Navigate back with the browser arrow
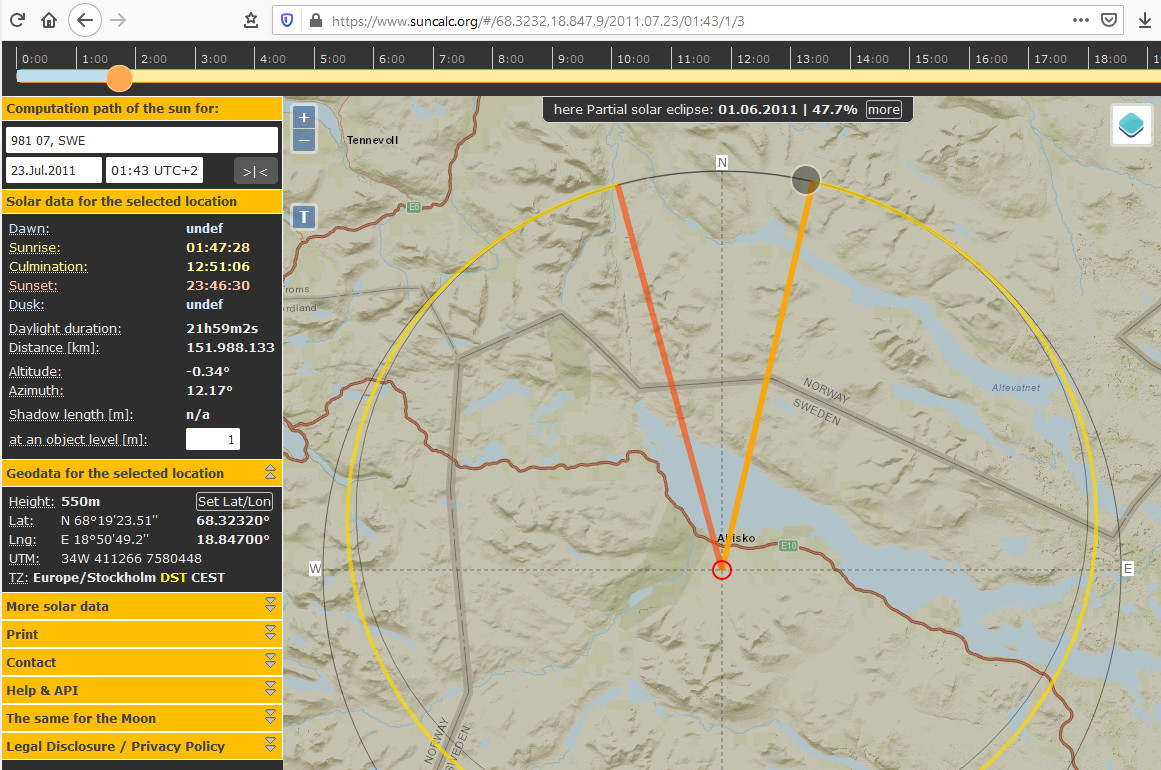Viewport: 1161px width, 770px height. tap(84, 20)
